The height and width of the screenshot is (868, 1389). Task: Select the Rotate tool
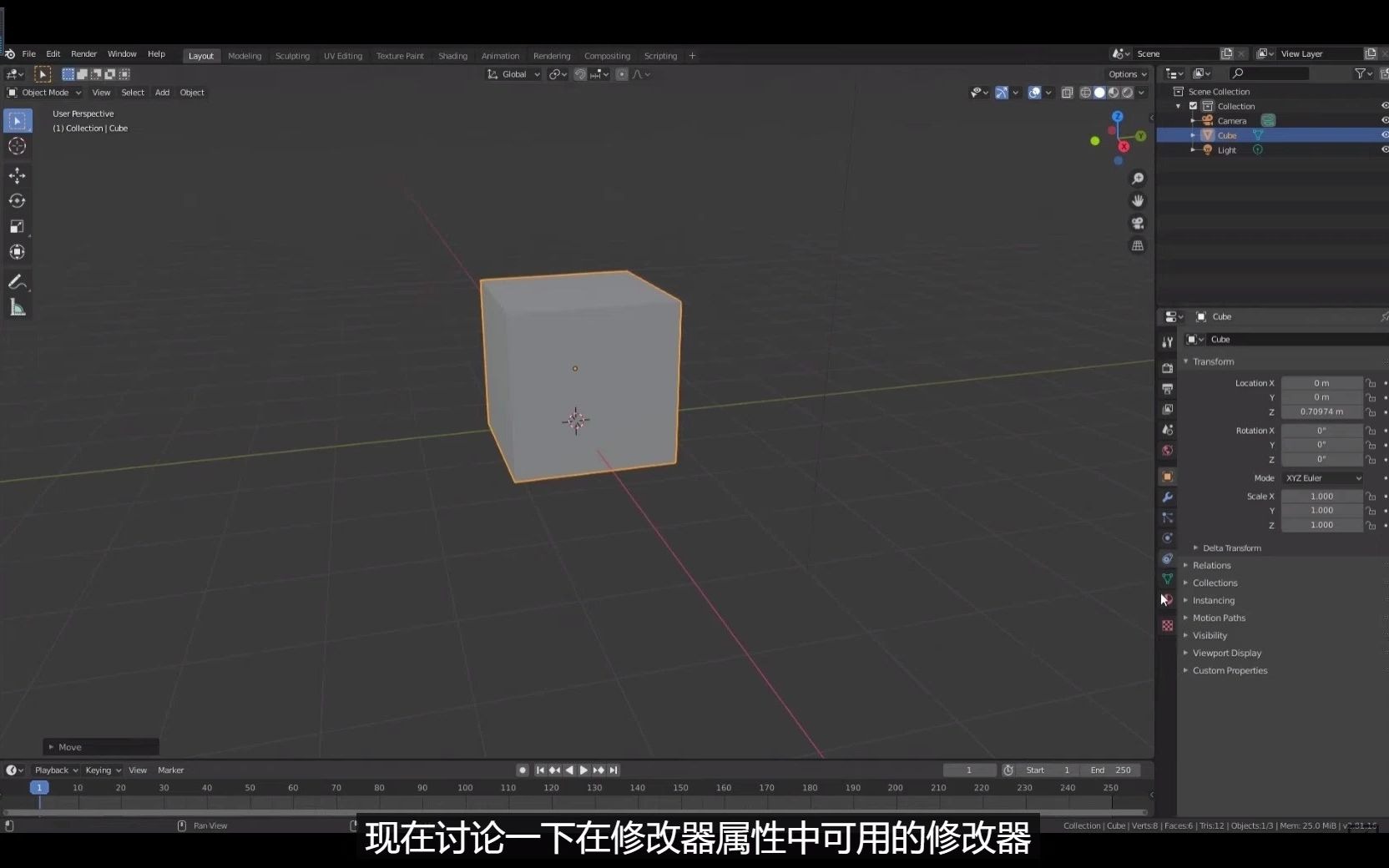[x=18, y=201]
